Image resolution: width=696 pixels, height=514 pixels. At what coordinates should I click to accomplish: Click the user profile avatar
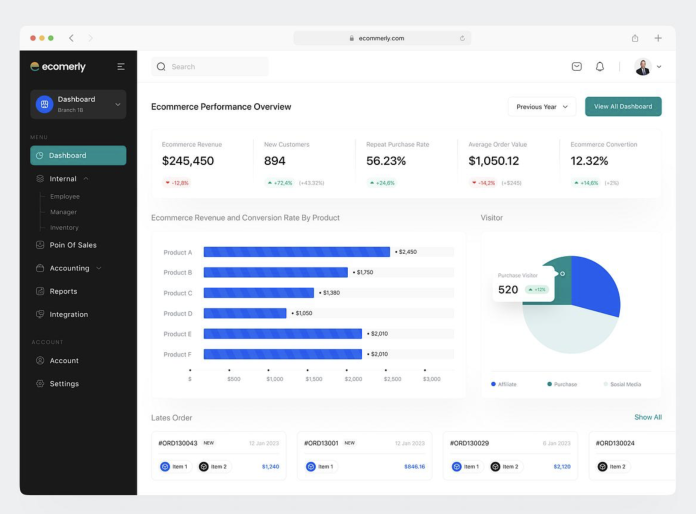point(643,67)
